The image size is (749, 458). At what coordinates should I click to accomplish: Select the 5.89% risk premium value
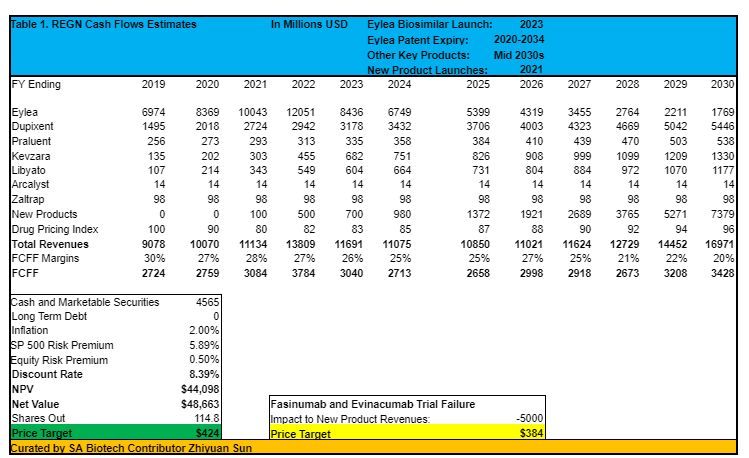[204, 345]
